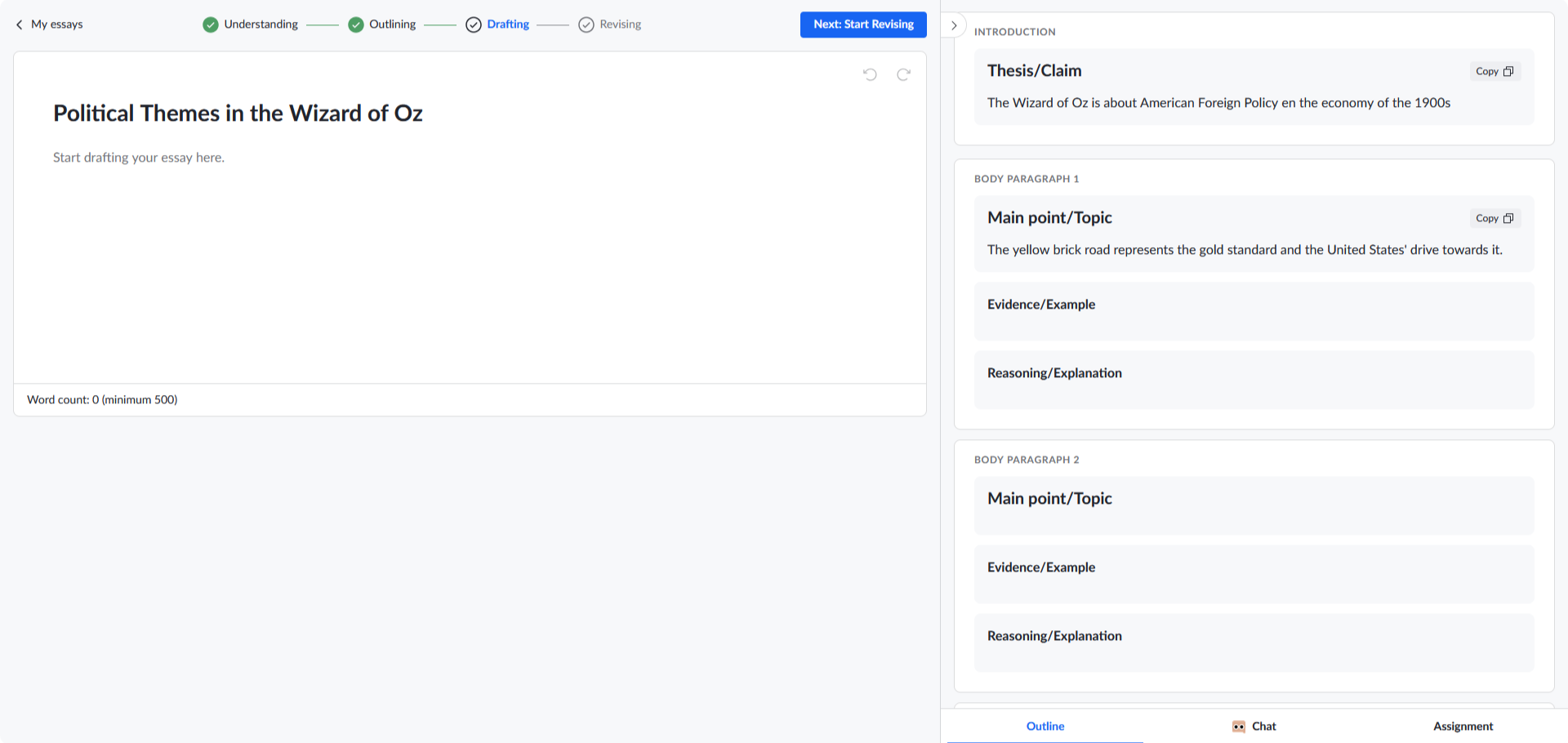The image size is (1568, 743).
Task: Open the Assignment tab
Action: click(x=1463, y=726)
